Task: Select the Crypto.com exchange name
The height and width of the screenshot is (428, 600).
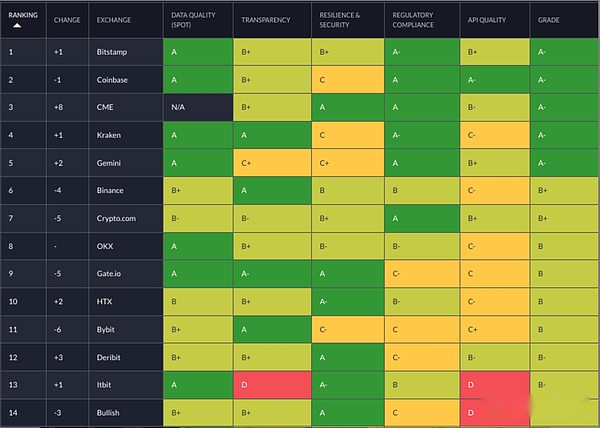Action: coord(116,218)
